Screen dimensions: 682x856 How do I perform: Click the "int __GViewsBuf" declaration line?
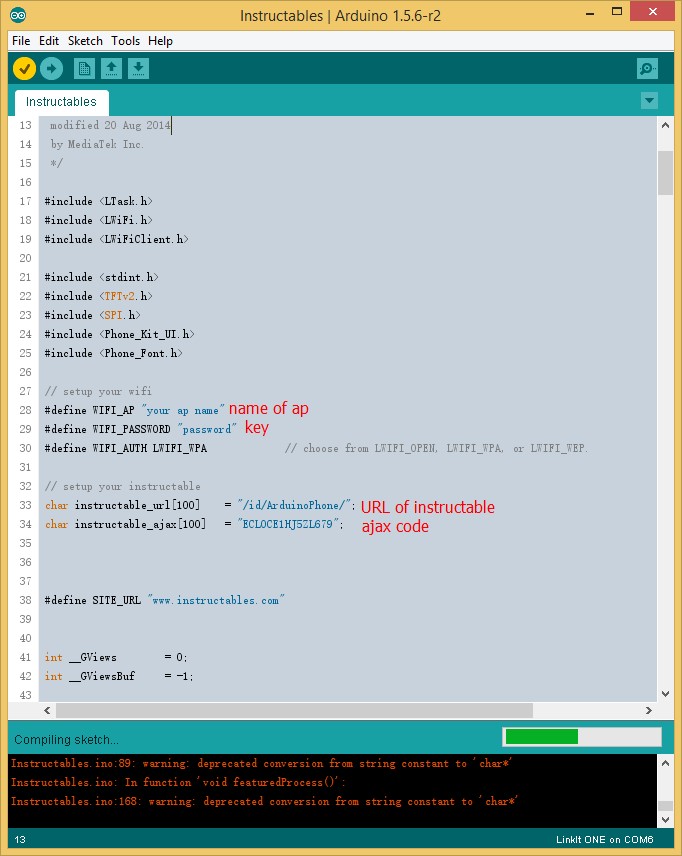119,676
